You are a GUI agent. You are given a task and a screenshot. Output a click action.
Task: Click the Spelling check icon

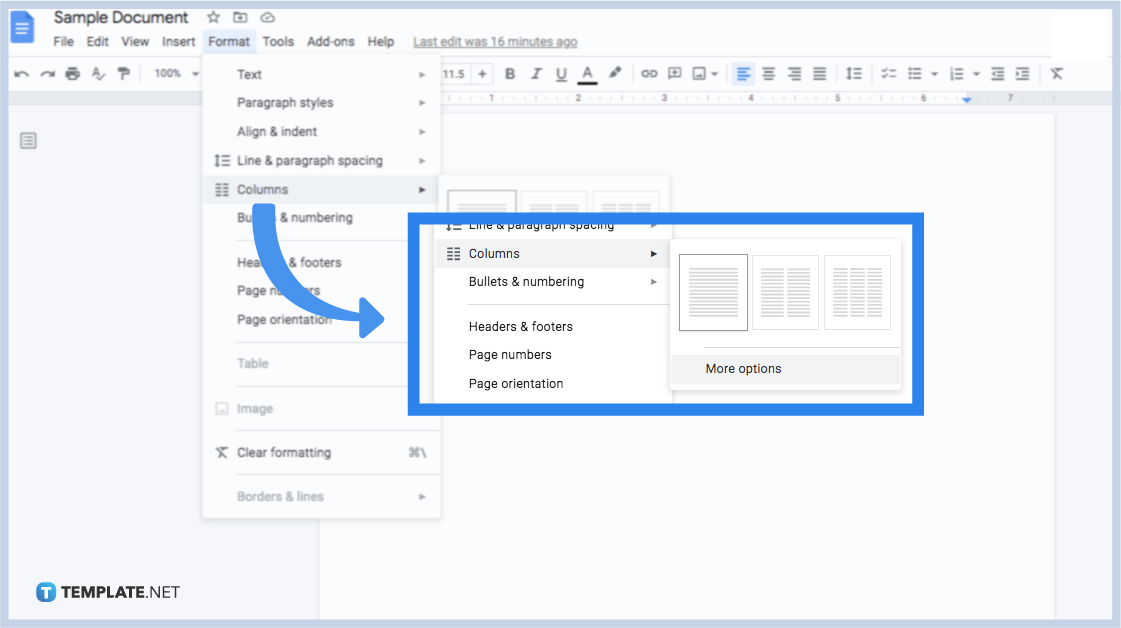tap(99, 73)
